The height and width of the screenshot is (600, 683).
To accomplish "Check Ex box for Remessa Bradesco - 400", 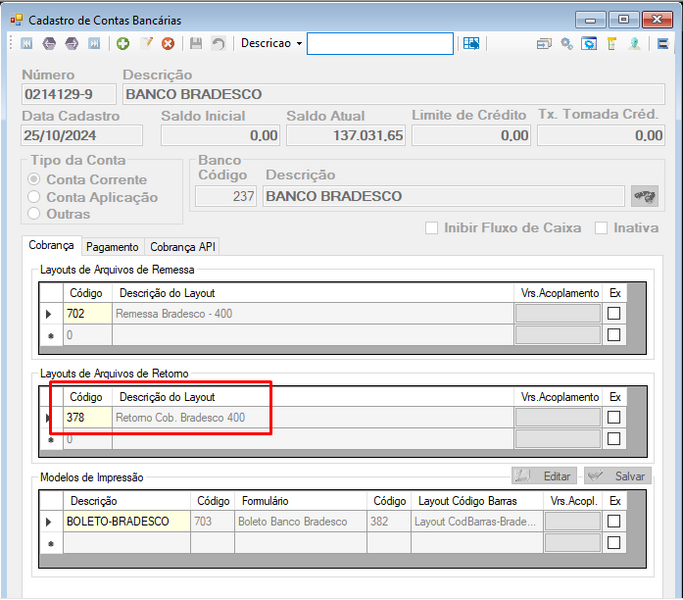I will coord(614,313).
